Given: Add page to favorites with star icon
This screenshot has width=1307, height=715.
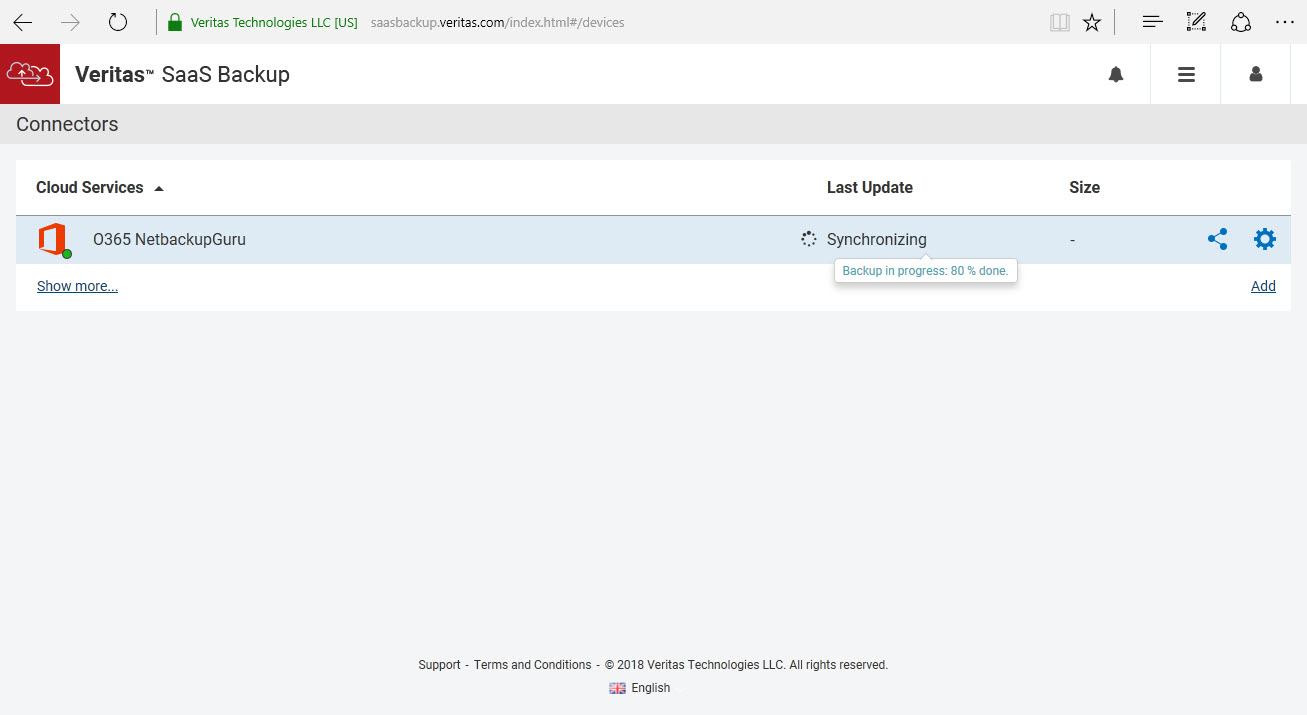Looking at the screenshot, I should tap(1092, 22).
